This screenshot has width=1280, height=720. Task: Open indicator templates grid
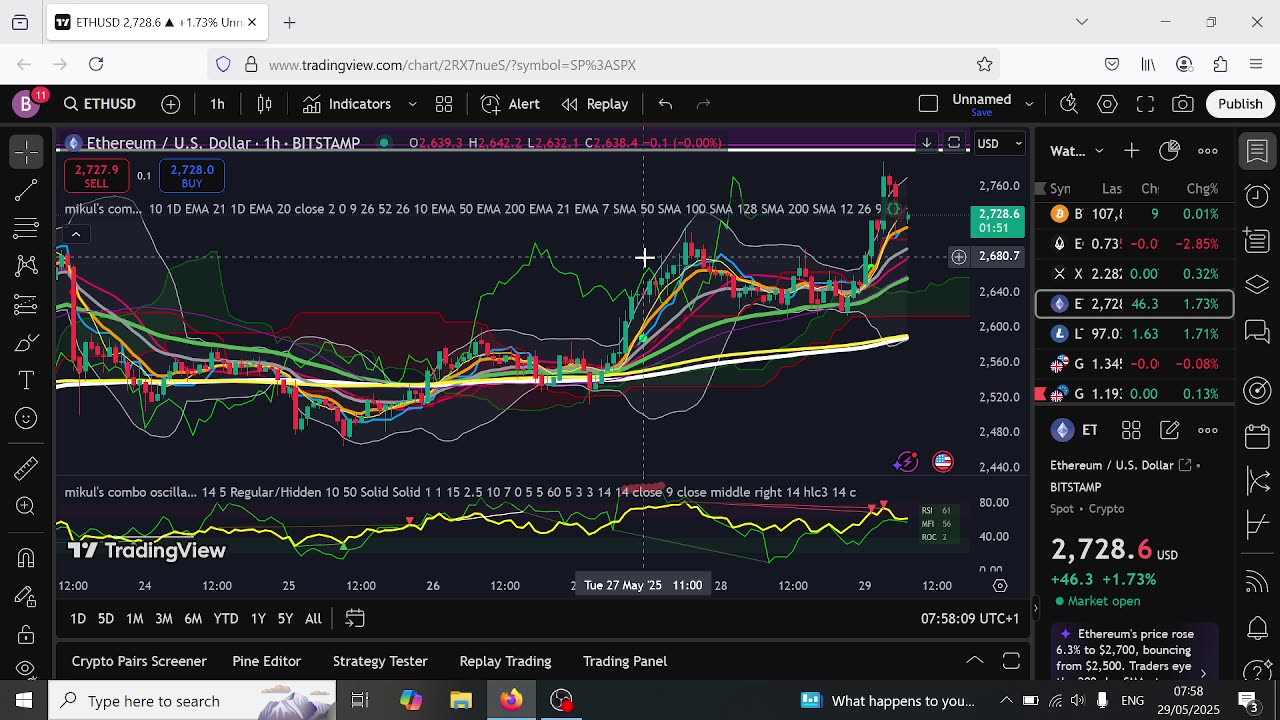(x=444, y=104)
